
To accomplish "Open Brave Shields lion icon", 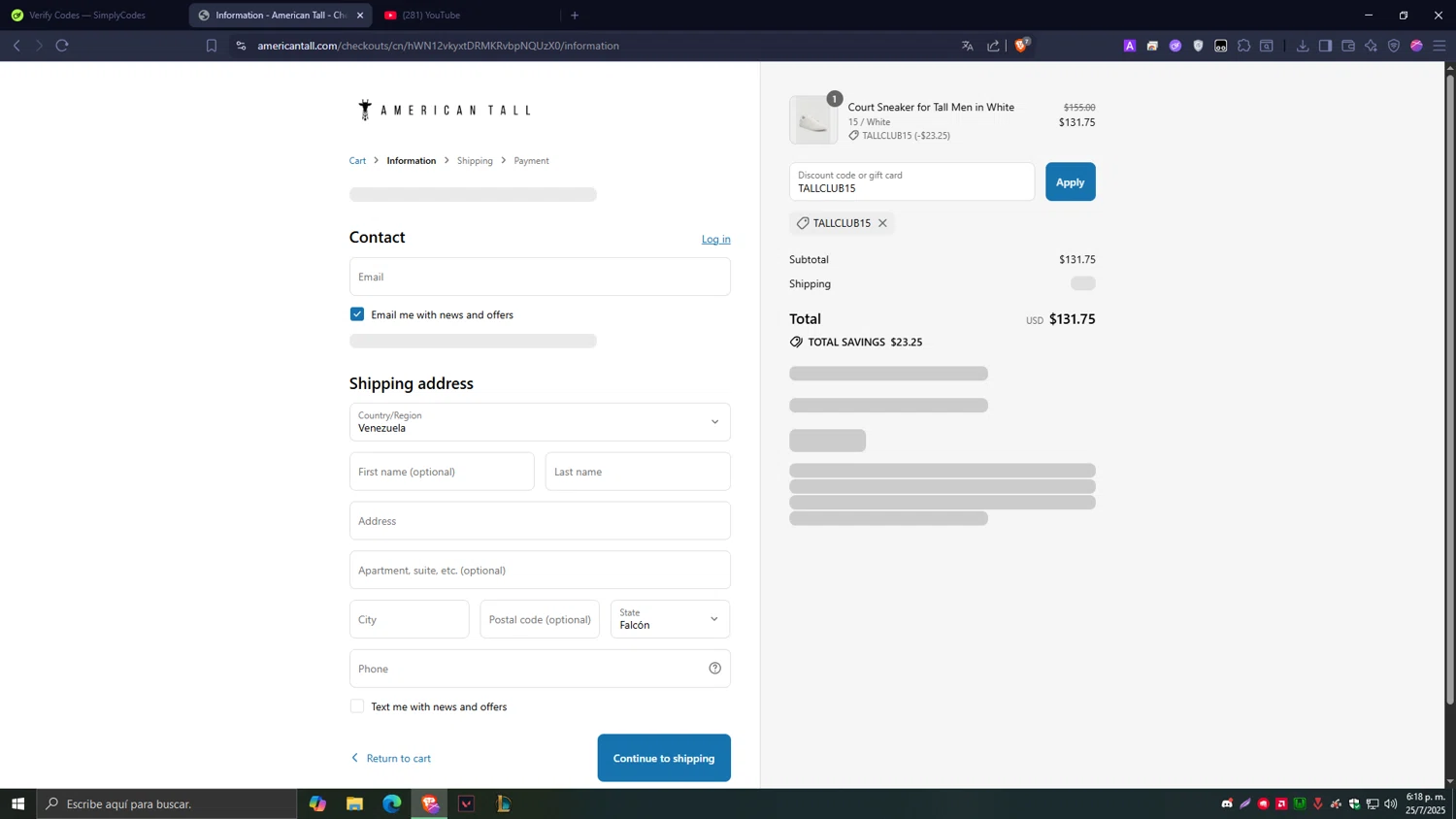I will [x=1021, y=45].
